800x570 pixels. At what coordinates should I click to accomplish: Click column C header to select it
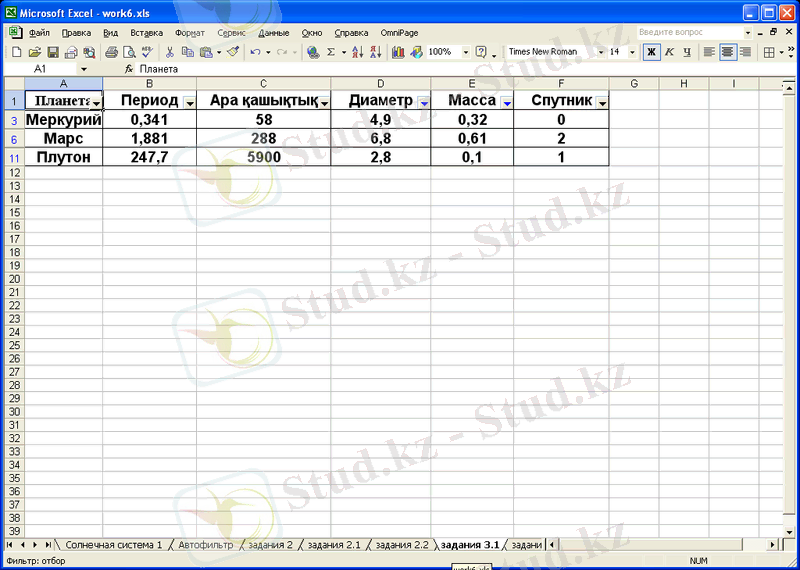pyautogui.click(x=263, y=83)
